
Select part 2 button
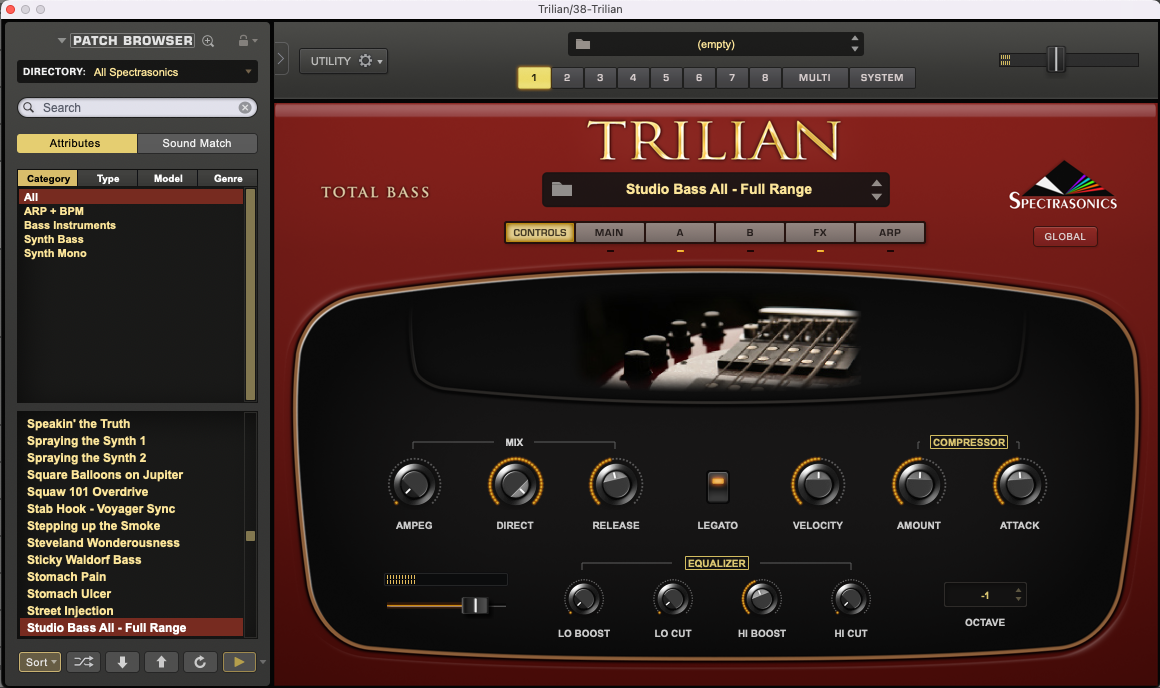coord(567,78)
